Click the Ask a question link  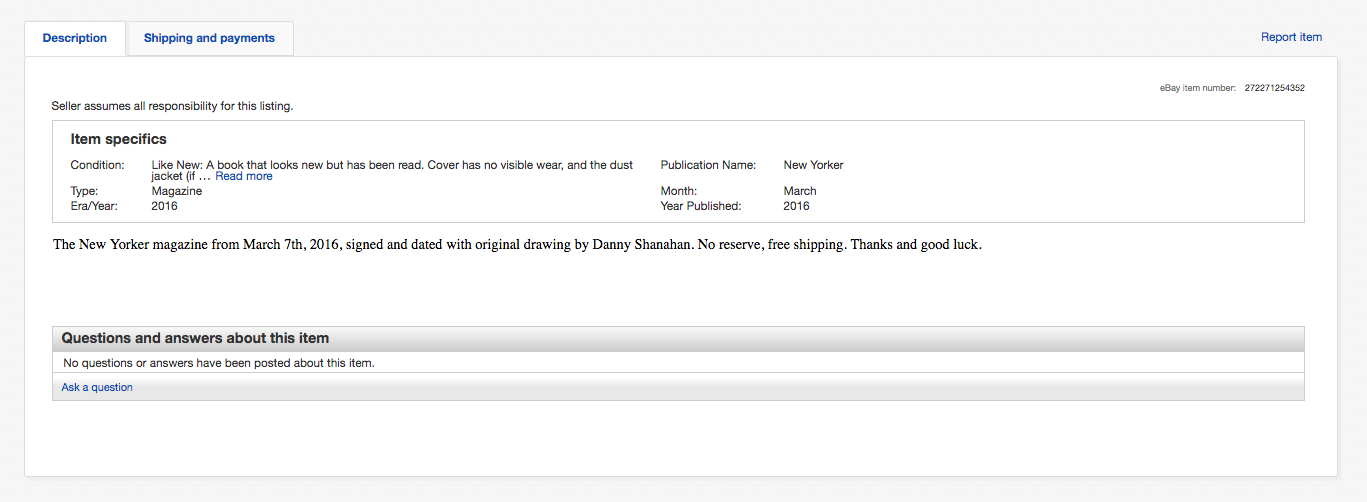pos(97,387)
